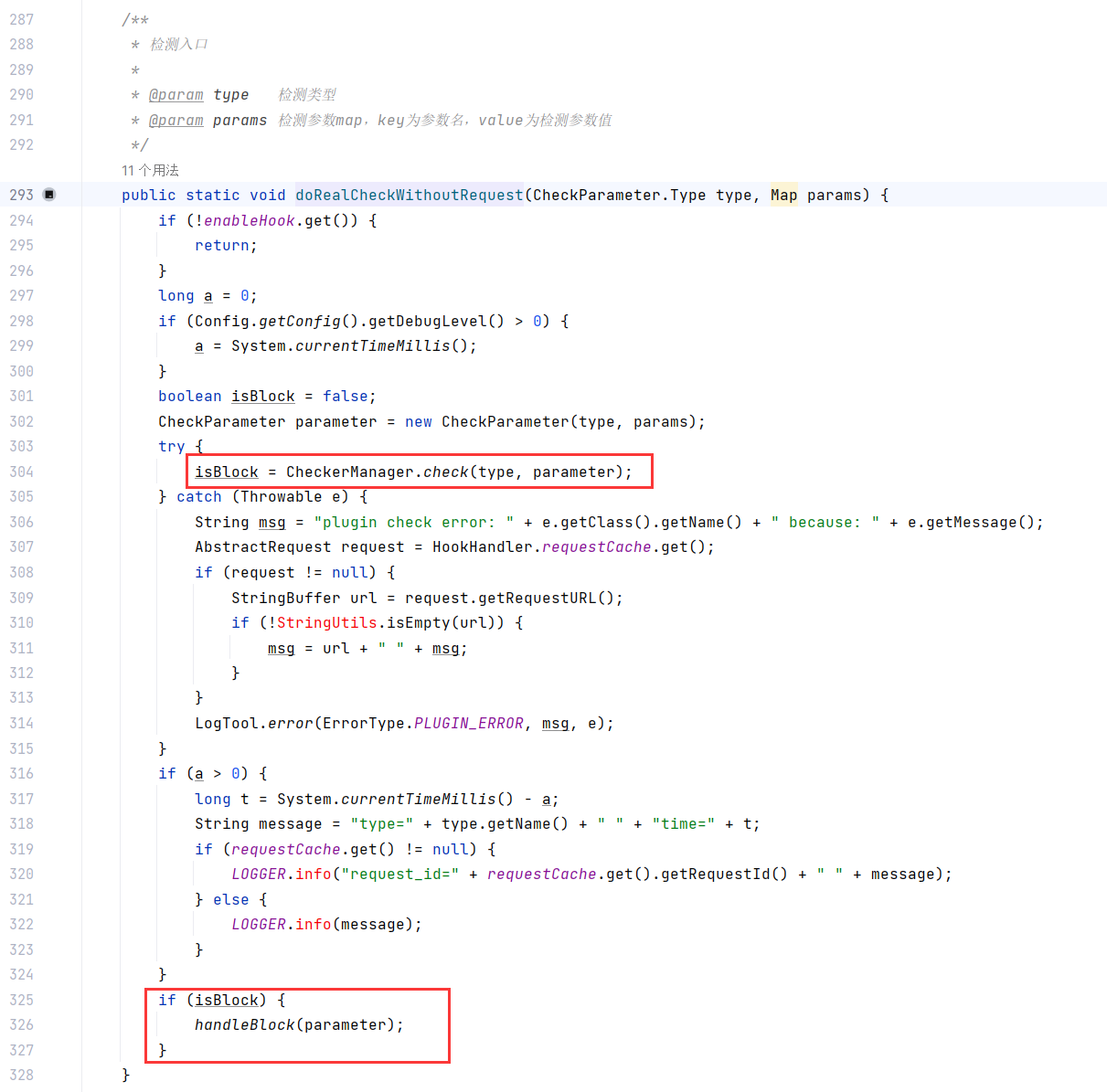Click requestCache after HookHandler on line 307
Screen dimensions: 1107x1092
pyautogui.click(x=597, y=546)
